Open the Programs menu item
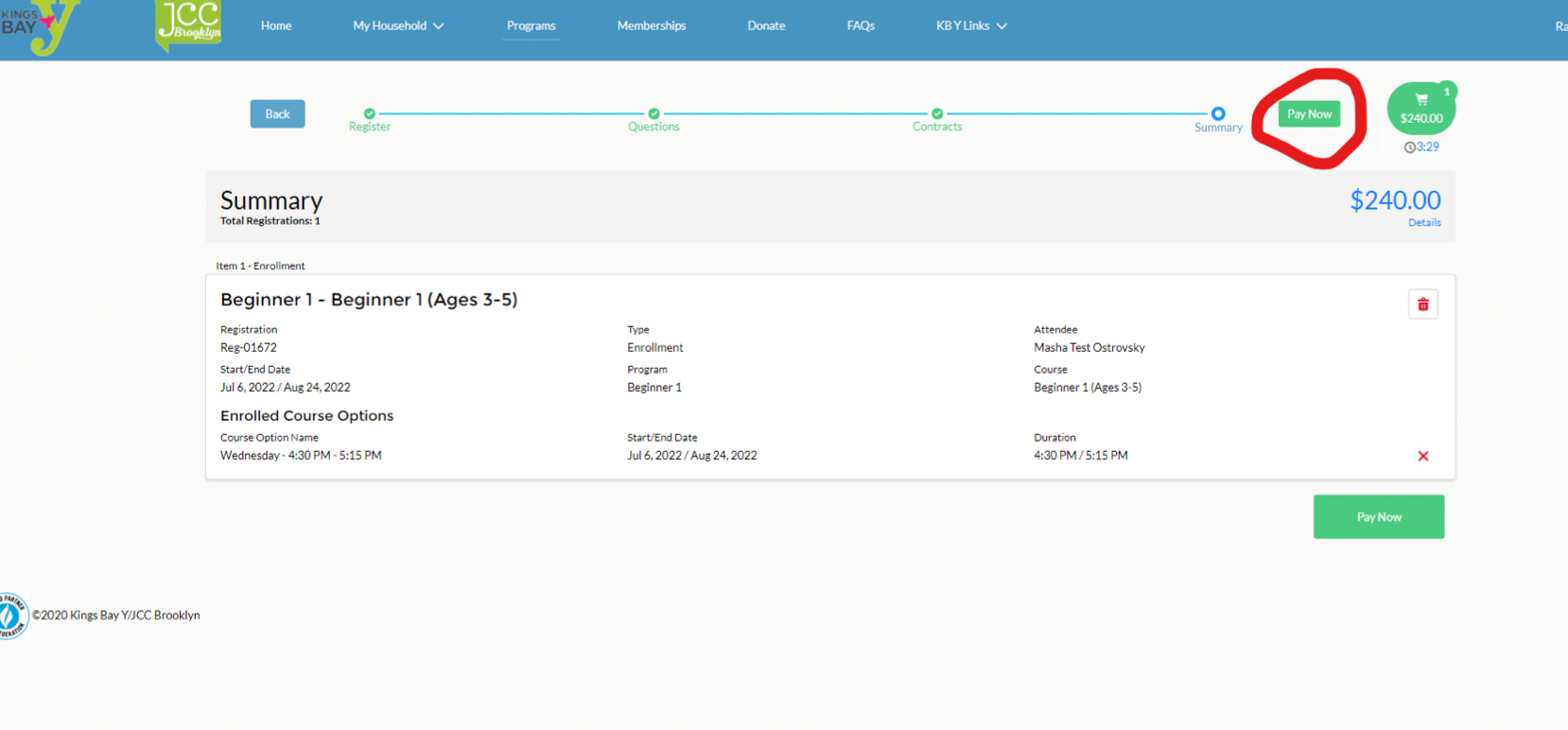This screenshot has height=730, width=1568. (531, 26)
